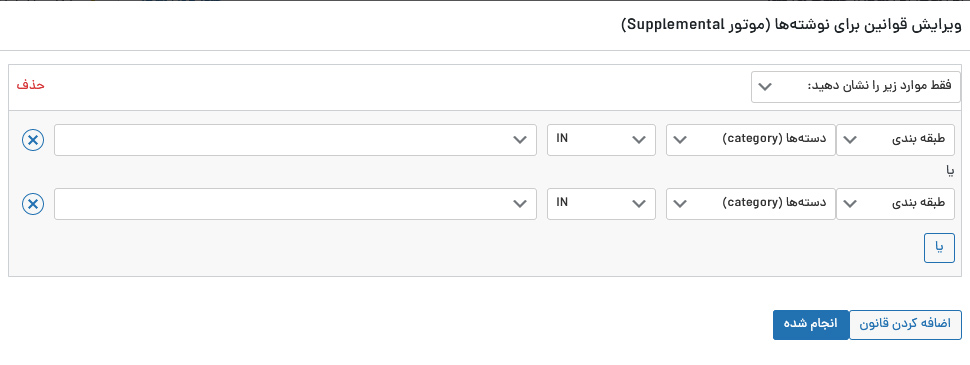The width and height of the screenshot is (970, 365).
Task: Expand the first row's دسته‌ها (category) dropdown
Action: click(x=750, y=140)
